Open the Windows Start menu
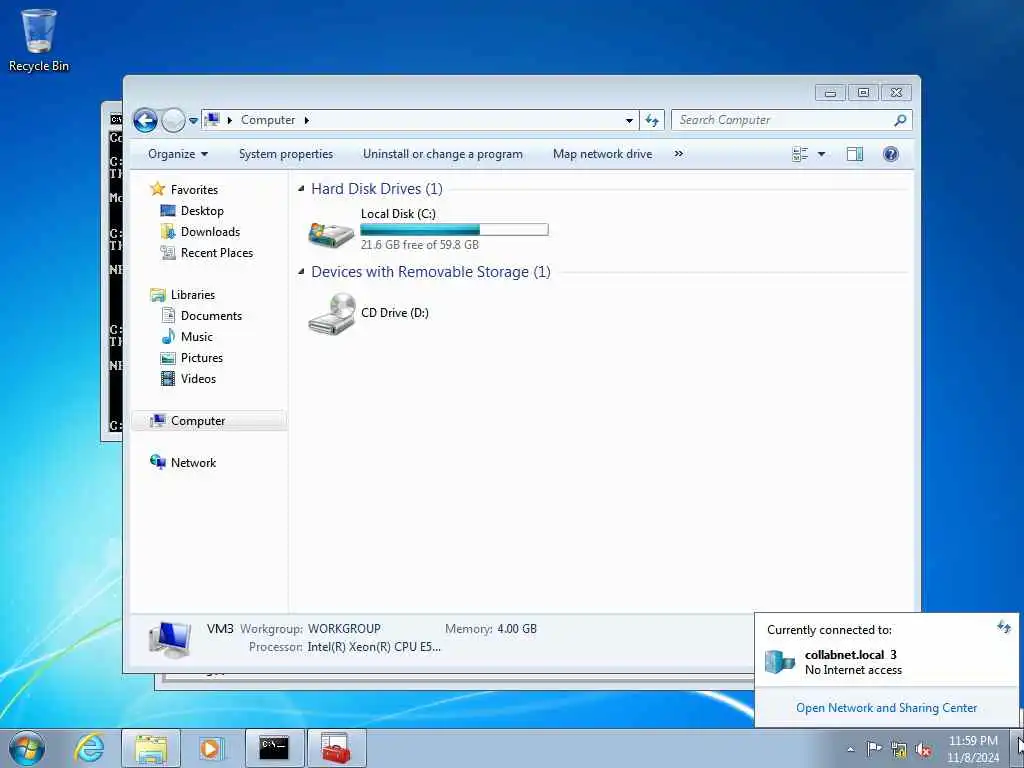The height and width of the screenshot is (768, 1024). 27,748
